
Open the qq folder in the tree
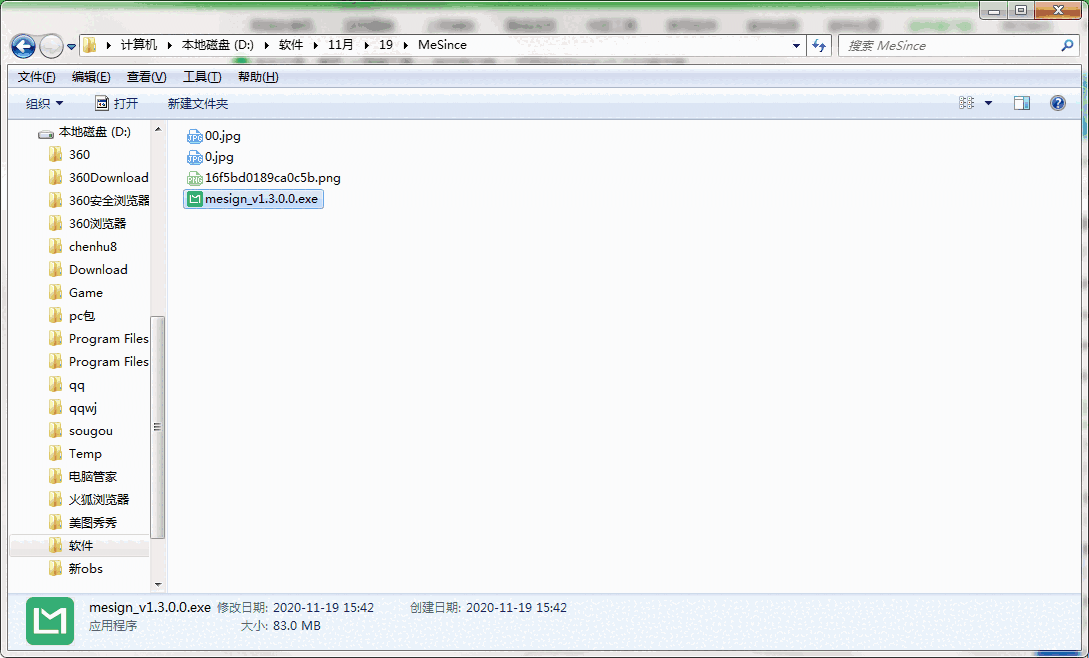(76, 385)
